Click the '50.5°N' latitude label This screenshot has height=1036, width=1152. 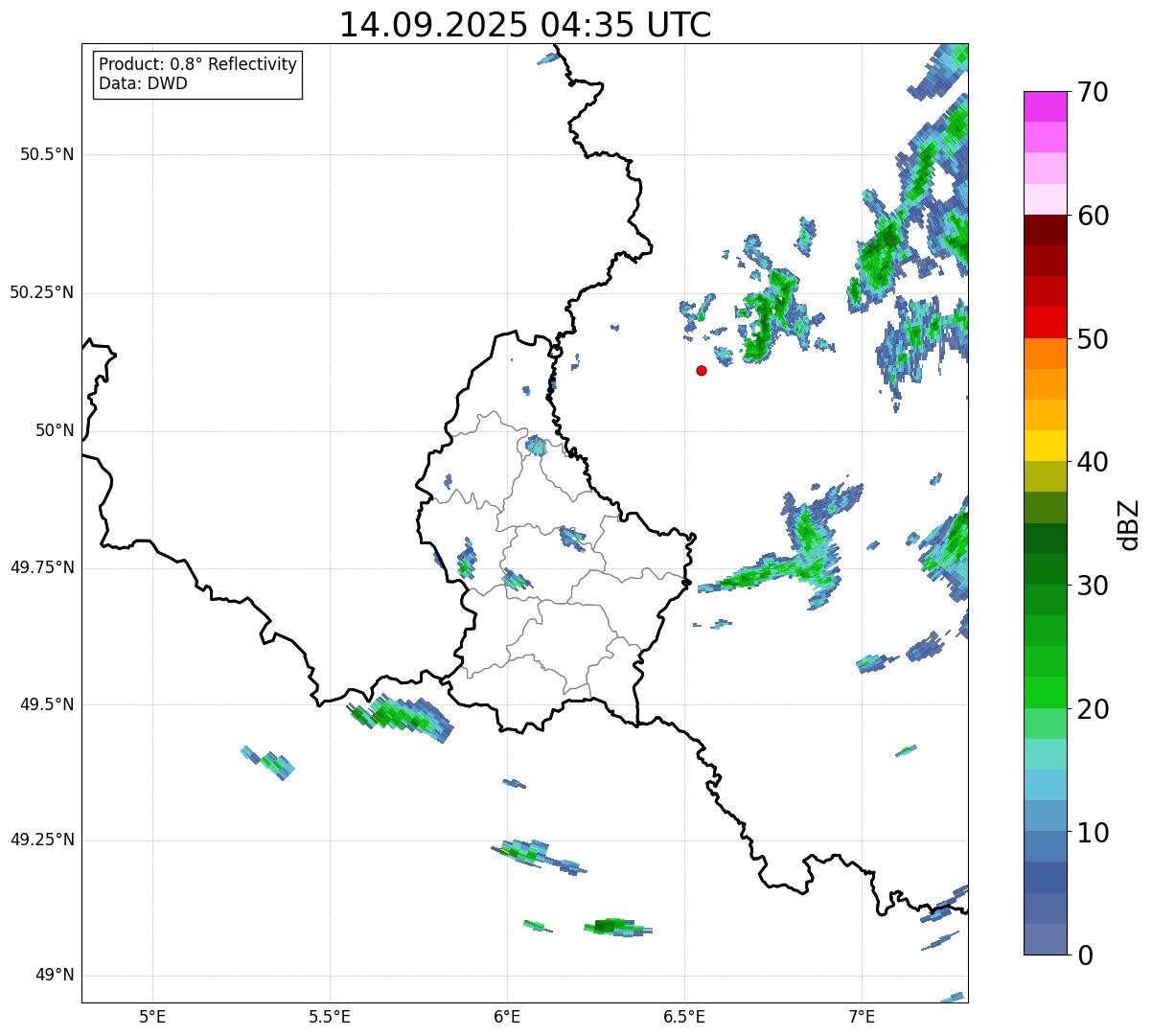(47, 154)
